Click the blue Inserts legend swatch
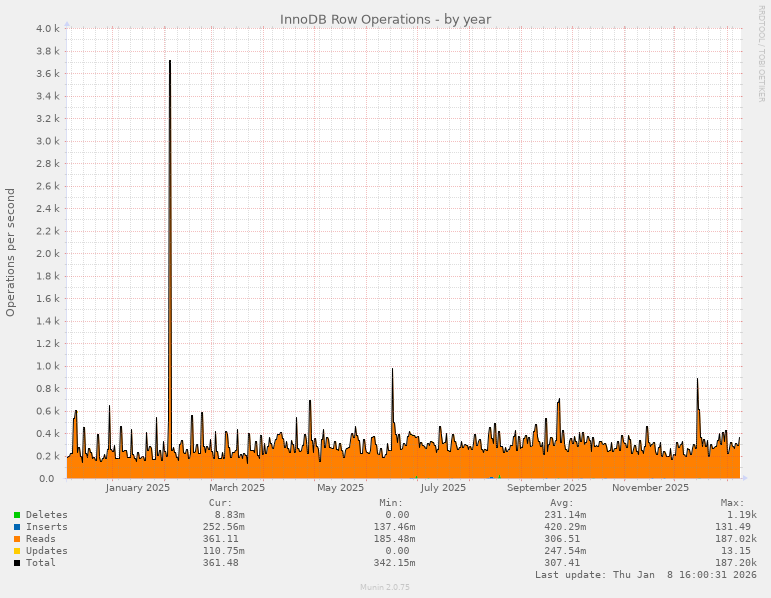 (17, 527)
